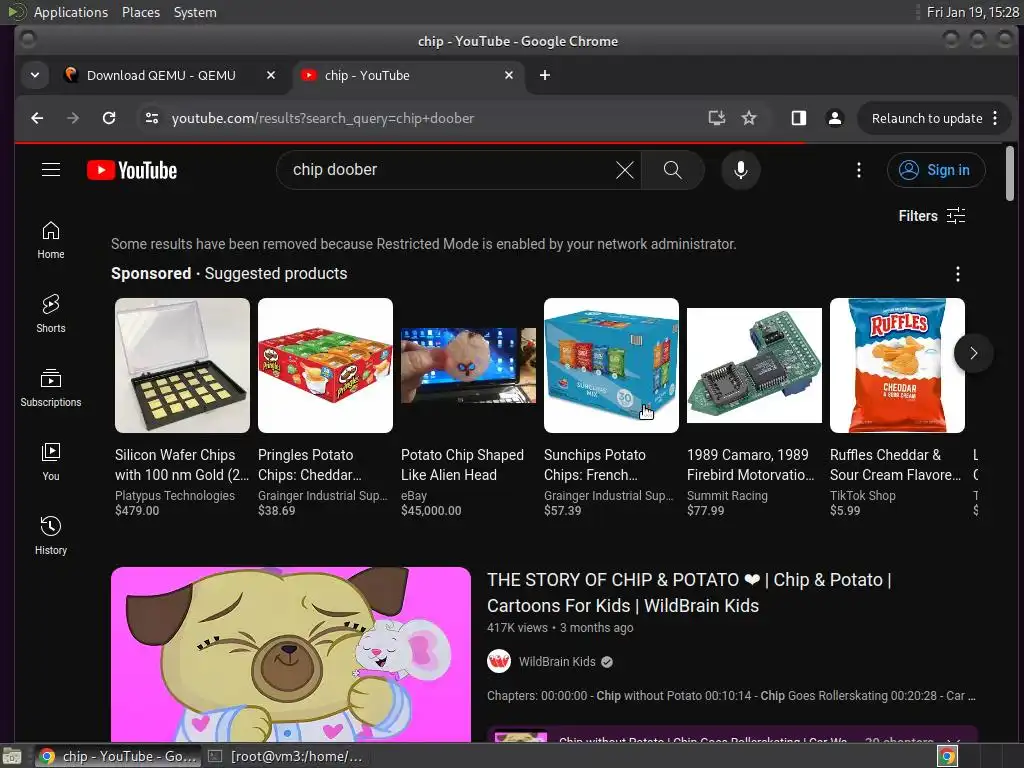The height and width of the screenshot is (768, 1024).
Task: Open the Applications menu
Action: pos(71,12)
